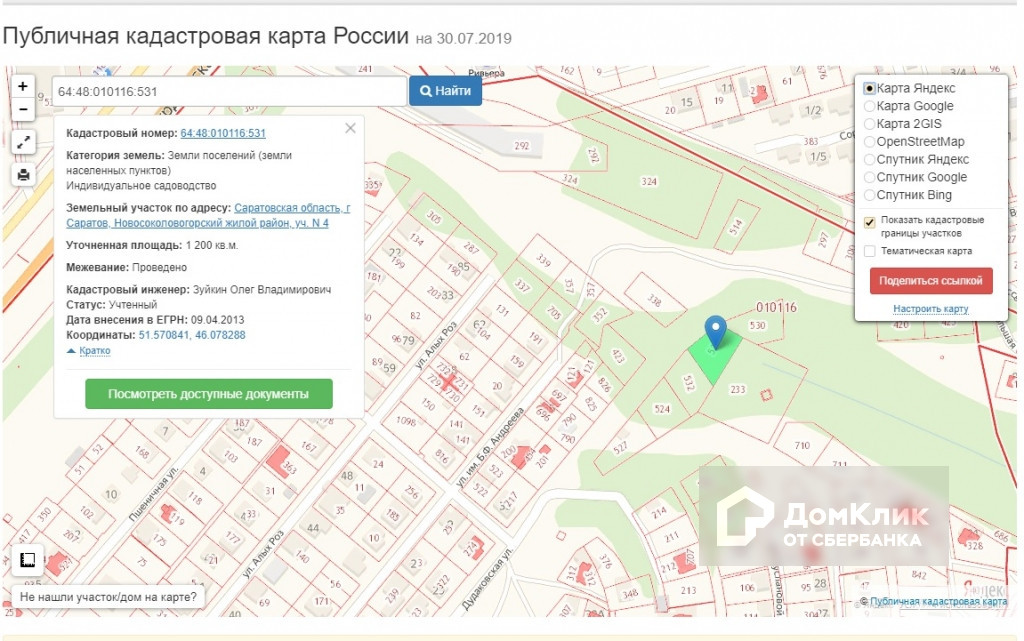The image size is (1024, 641).
Task: Select Спутник Bing radio option
Action: coord(869,195)
